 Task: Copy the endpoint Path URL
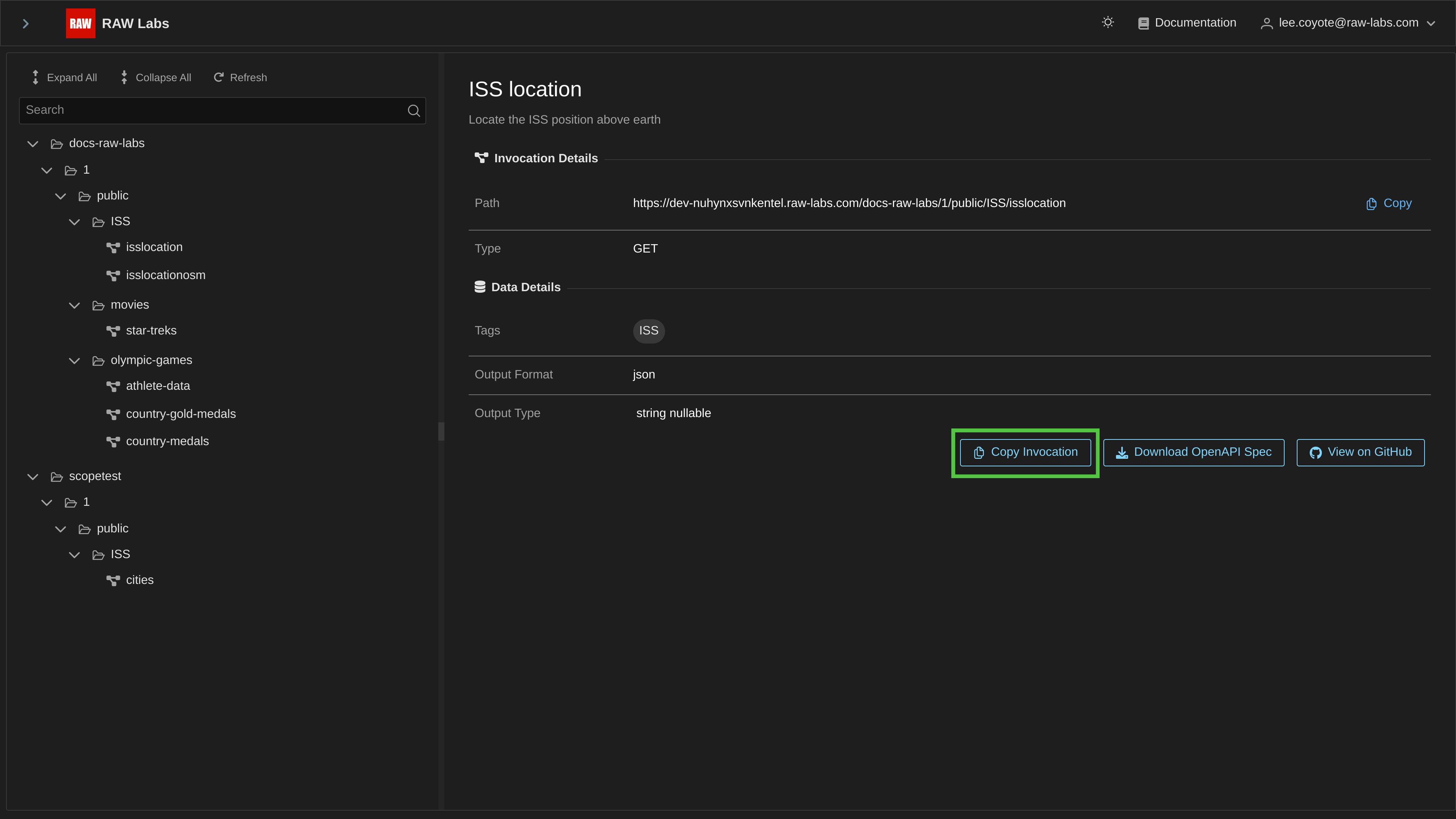pos(1389,204)
